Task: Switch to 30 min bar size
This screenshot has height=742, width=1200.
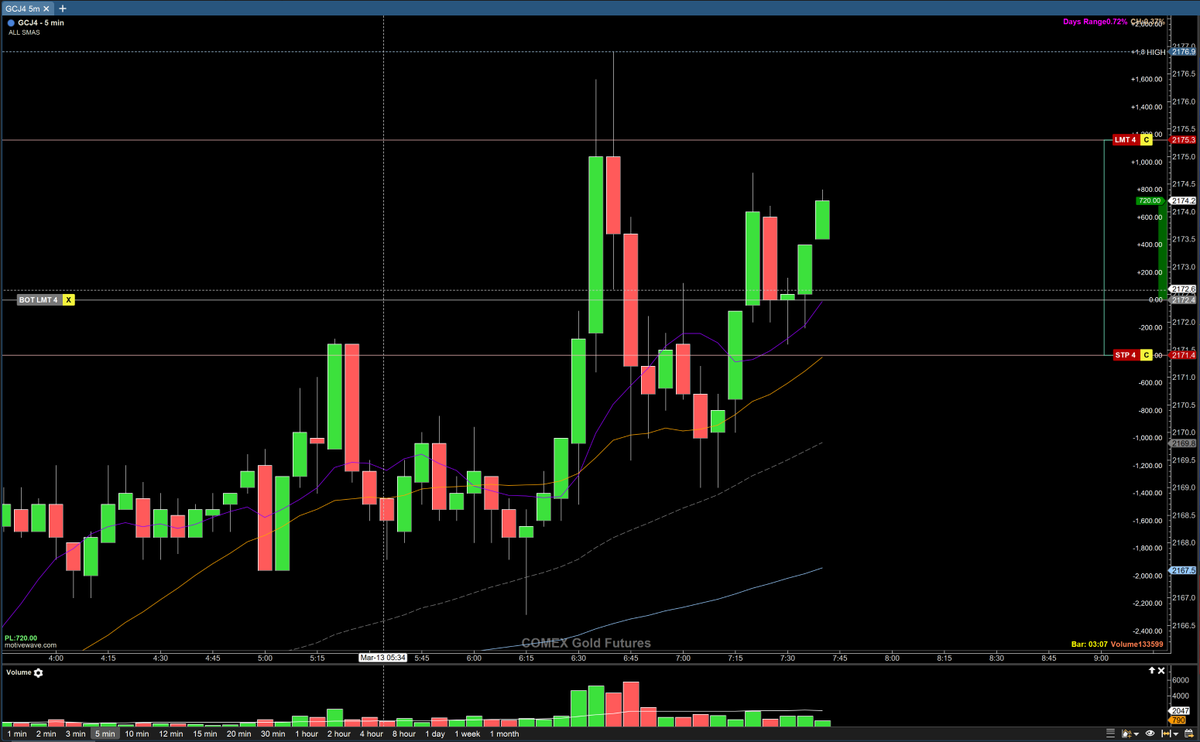Action: coord(273,734)
